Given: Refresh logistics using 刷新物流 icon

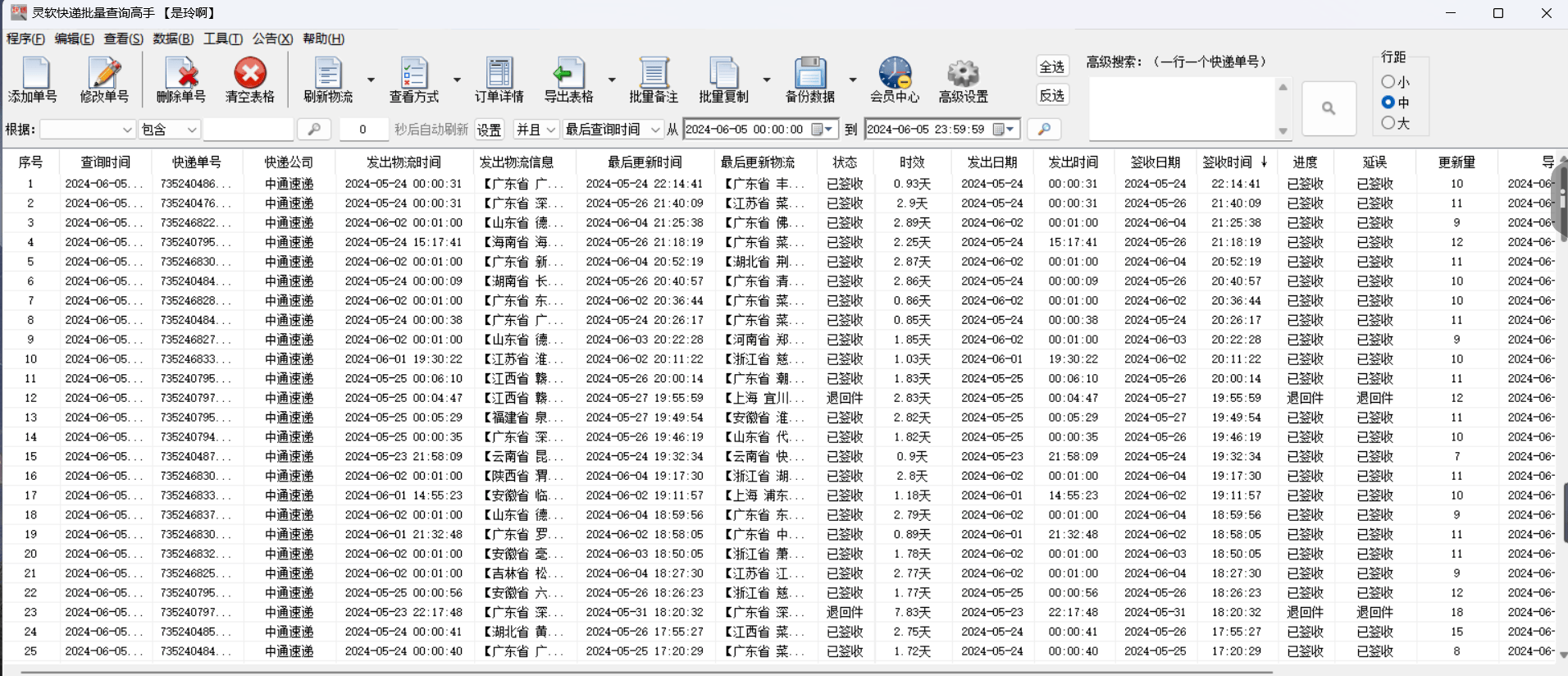Looking at the screenshot, I should 328,80.
